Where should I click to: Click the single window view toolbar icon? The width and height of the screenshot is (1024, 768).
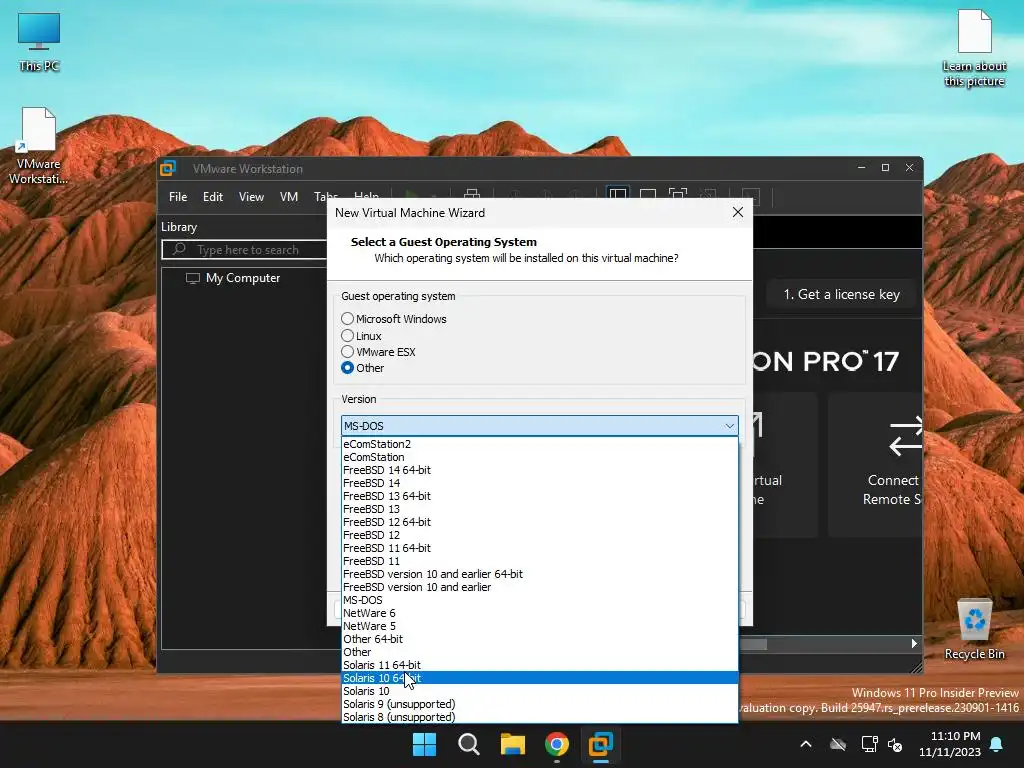(648, 195)
